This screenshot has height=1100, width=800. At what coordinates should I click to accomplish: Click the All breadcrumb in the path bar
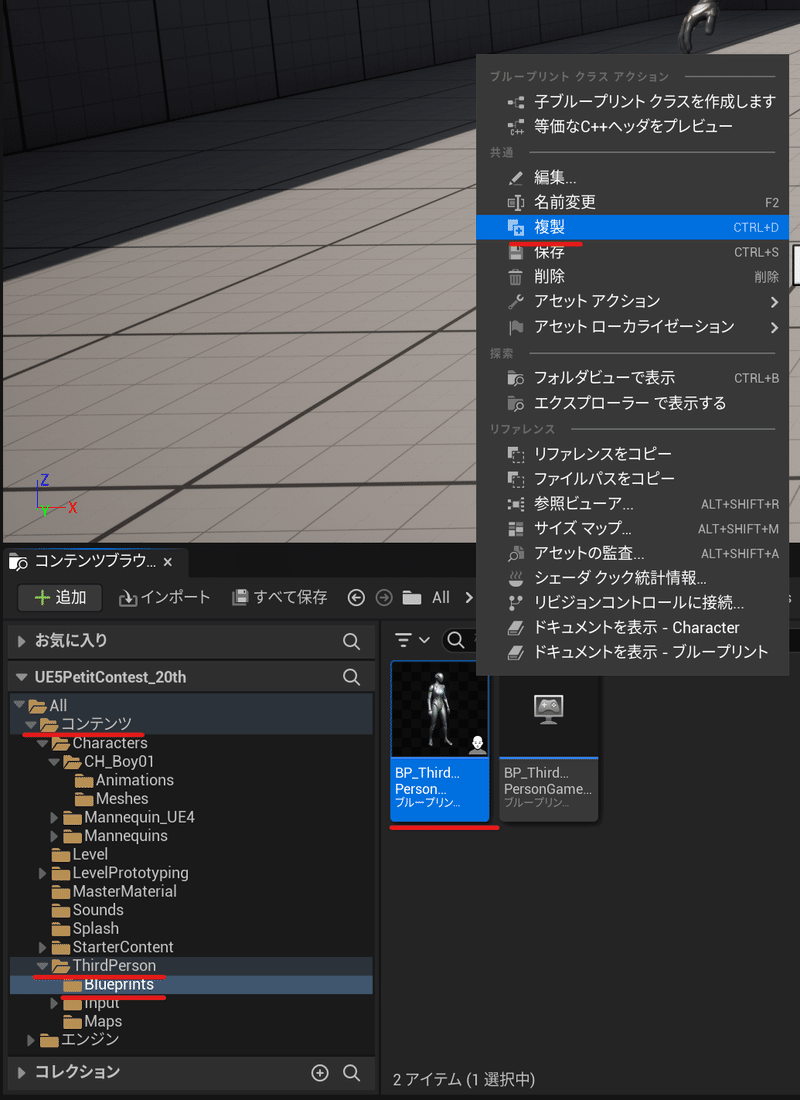click(440, 597)
